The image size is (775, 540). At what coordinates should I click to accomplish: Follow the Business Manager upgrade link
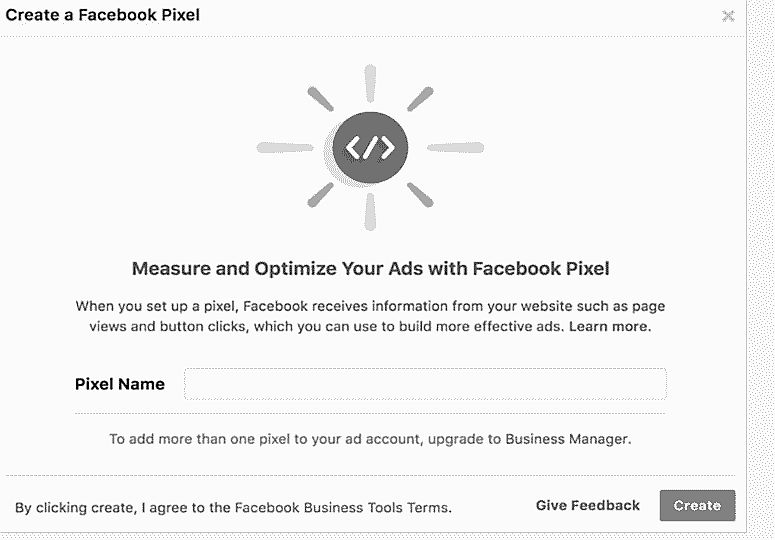(567, 439)
